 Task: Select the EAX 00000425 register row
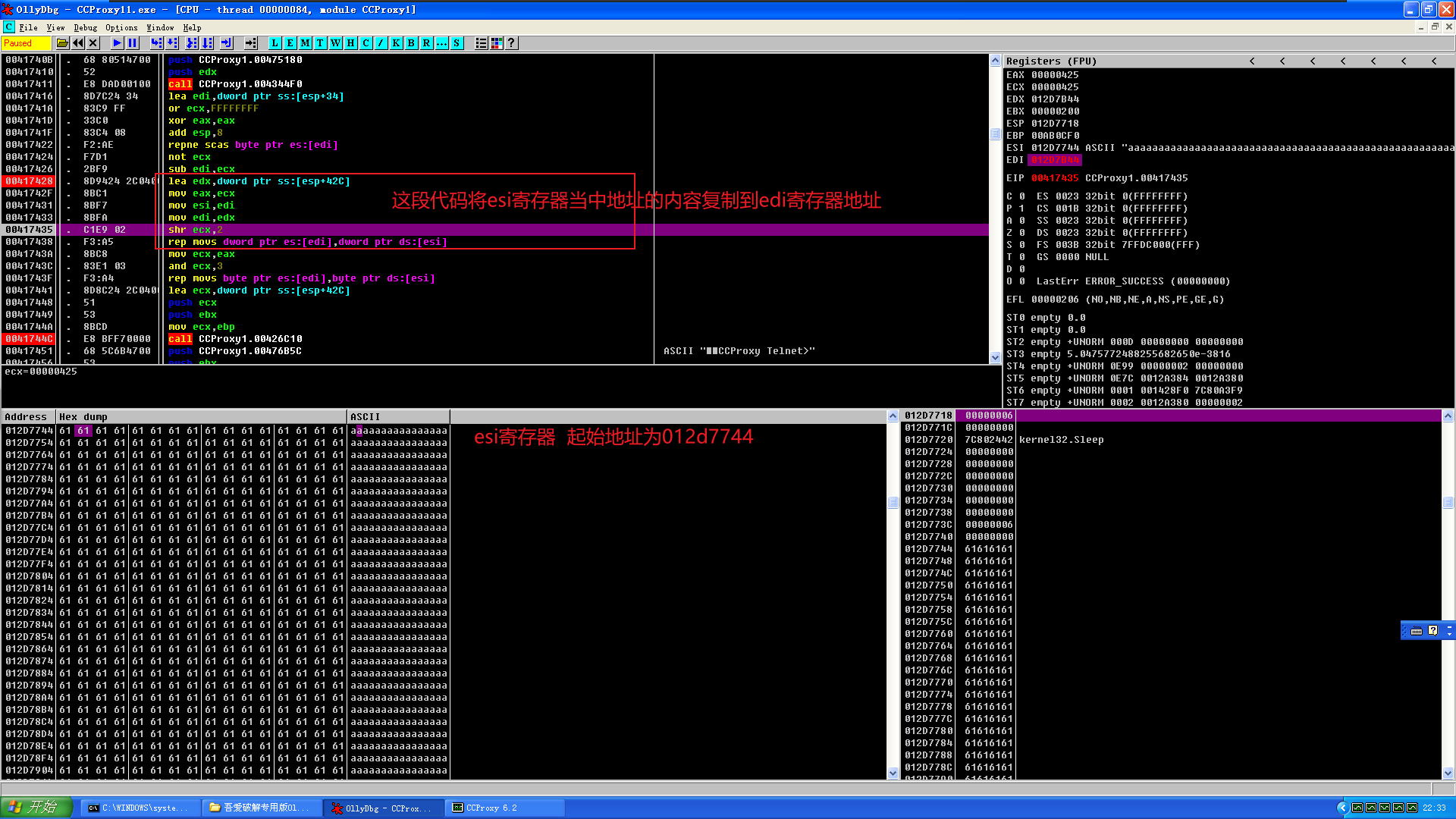coord(1043,75)
